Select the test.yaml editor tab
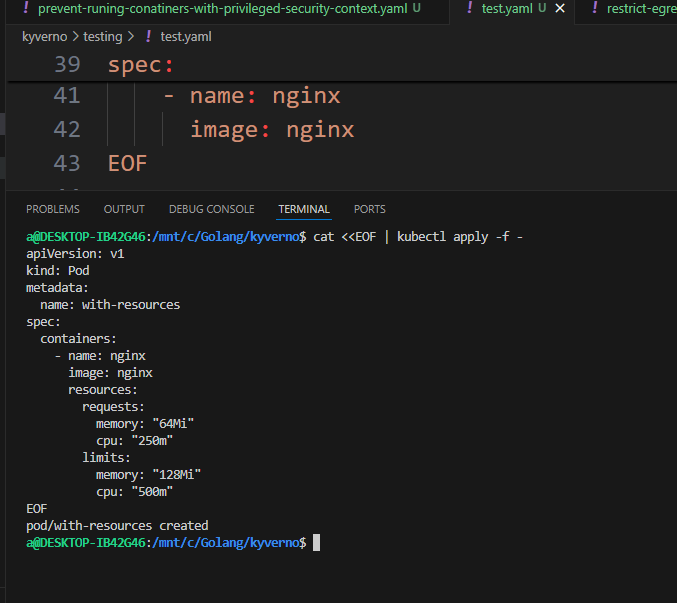677x603 pixels. (x=507, y=8)
